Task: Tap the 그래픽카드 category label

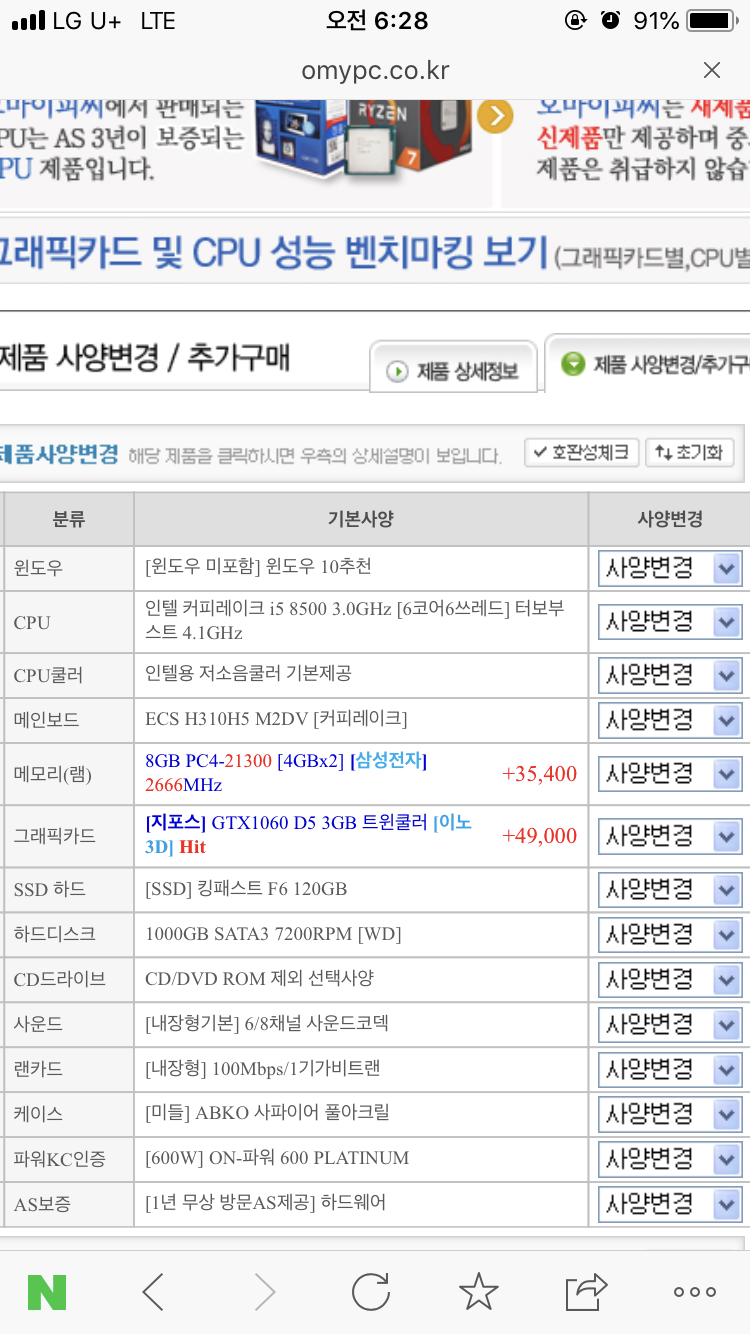Action: [55, 835]
